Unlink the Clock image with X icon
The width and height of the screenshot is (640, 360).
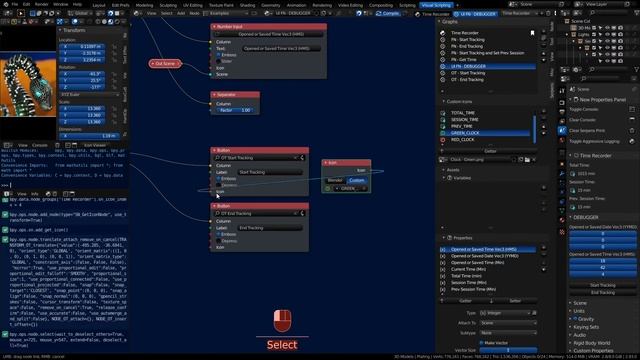[x=534, y=160]
